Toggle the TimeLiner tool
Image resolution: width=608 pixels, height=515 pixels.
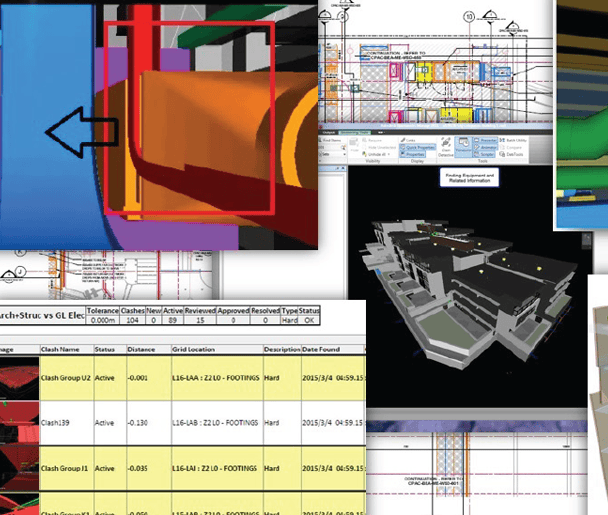[463, 147]
